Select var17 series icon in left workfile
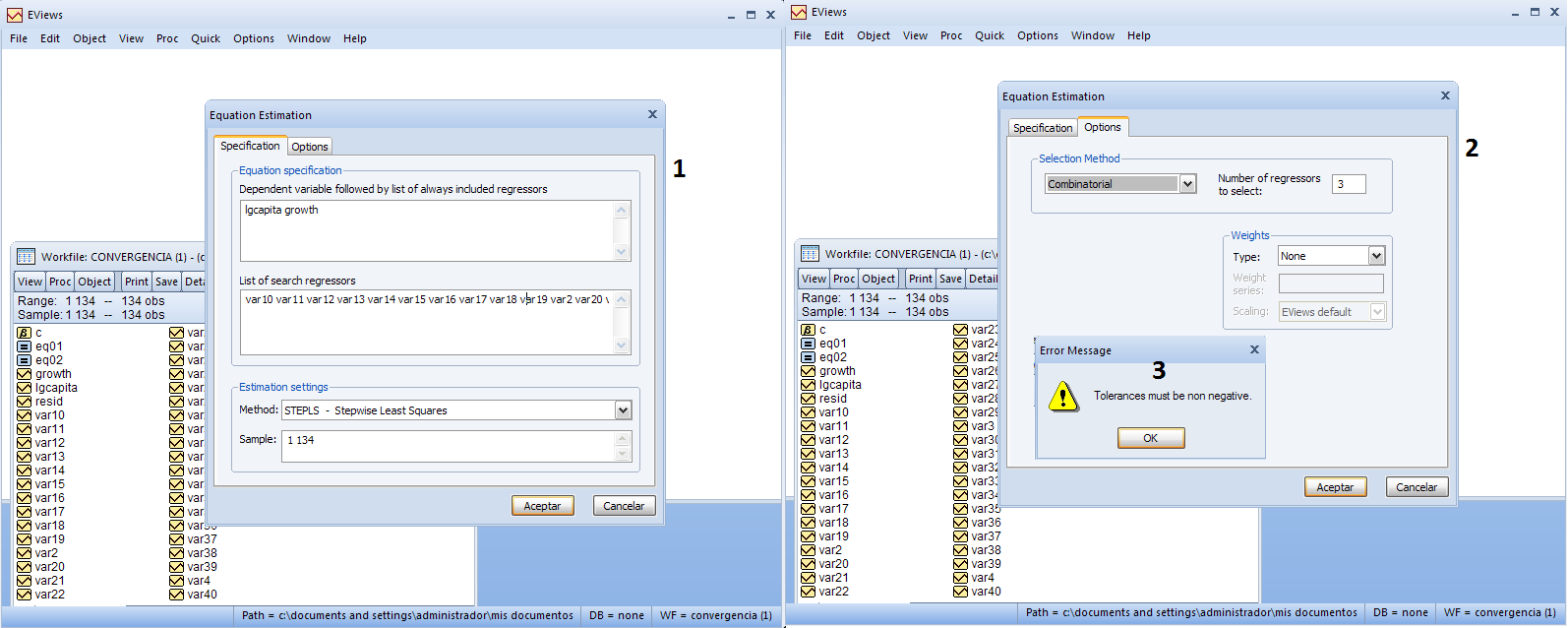The height and width of the screenshot is (628, 1568). (24, 512)
